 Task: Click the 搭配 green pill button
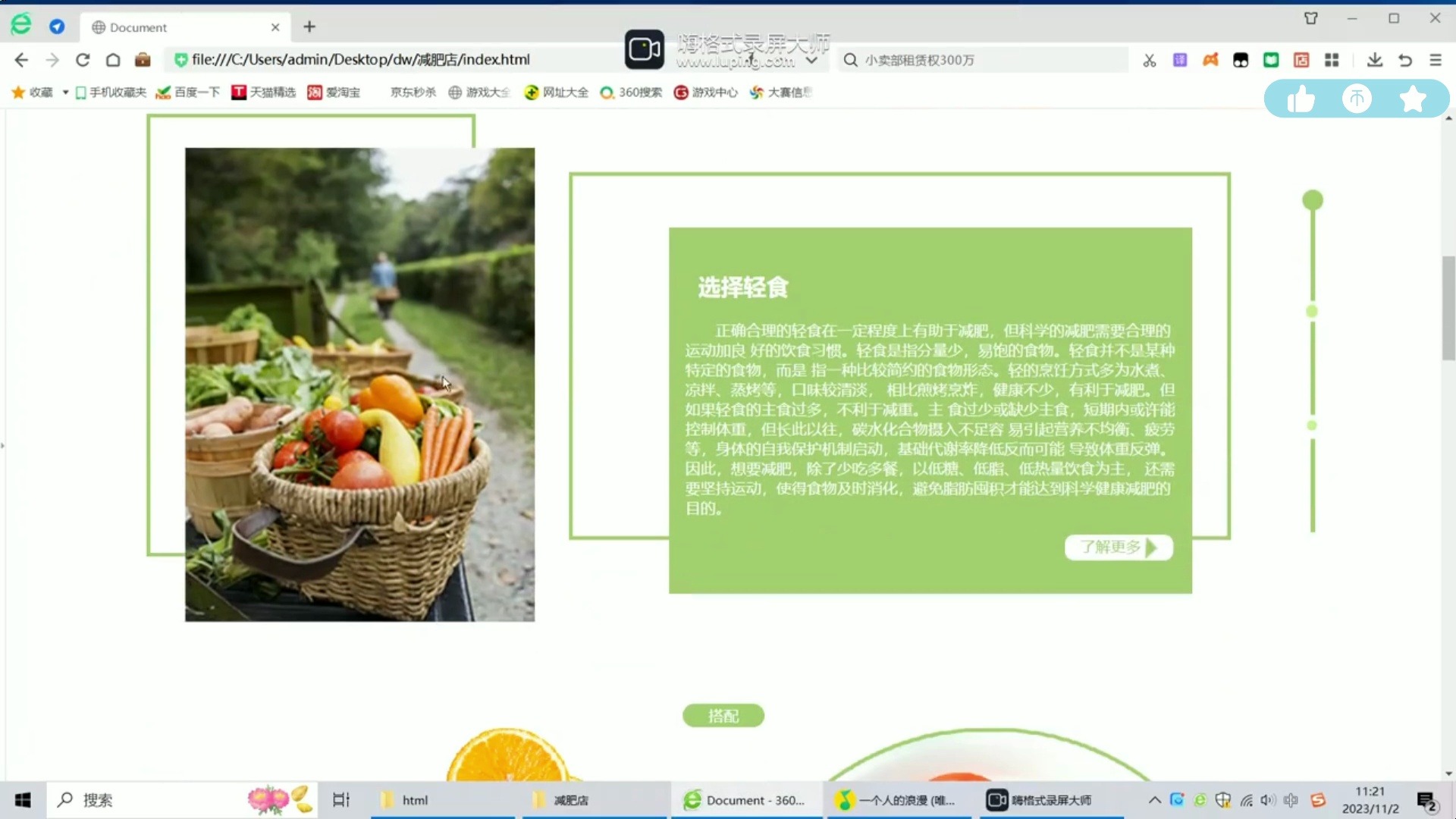click(x=723, y=716)
